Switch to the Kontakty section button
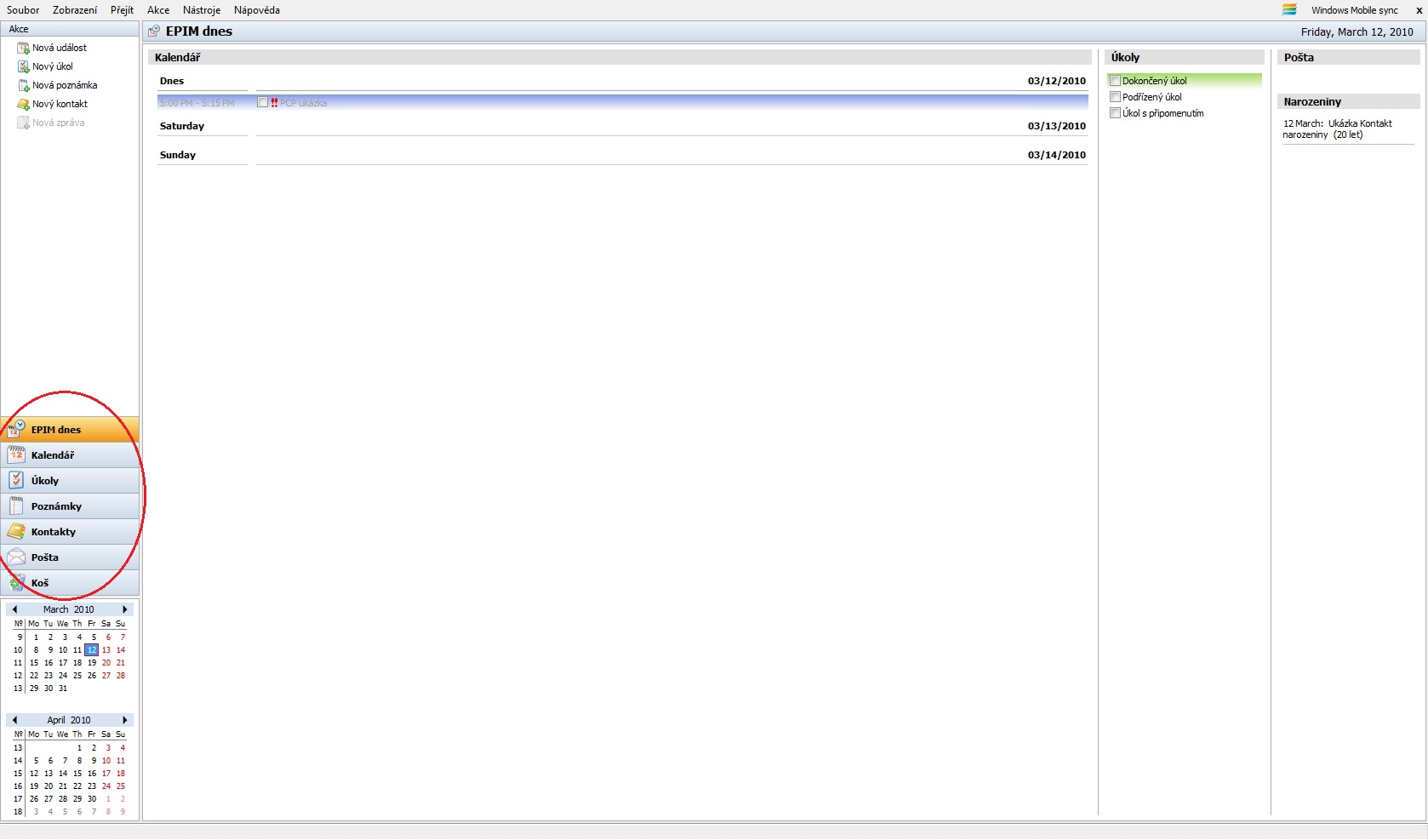Screen dimensions: 1428x840 click(x=70, y=532)
